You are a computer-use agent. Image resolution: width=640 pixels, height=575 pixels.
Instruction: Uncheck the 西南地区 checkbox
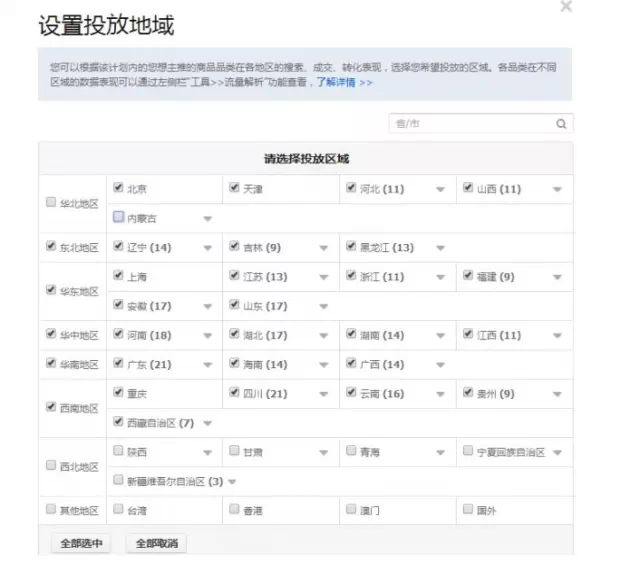[51, 407]
